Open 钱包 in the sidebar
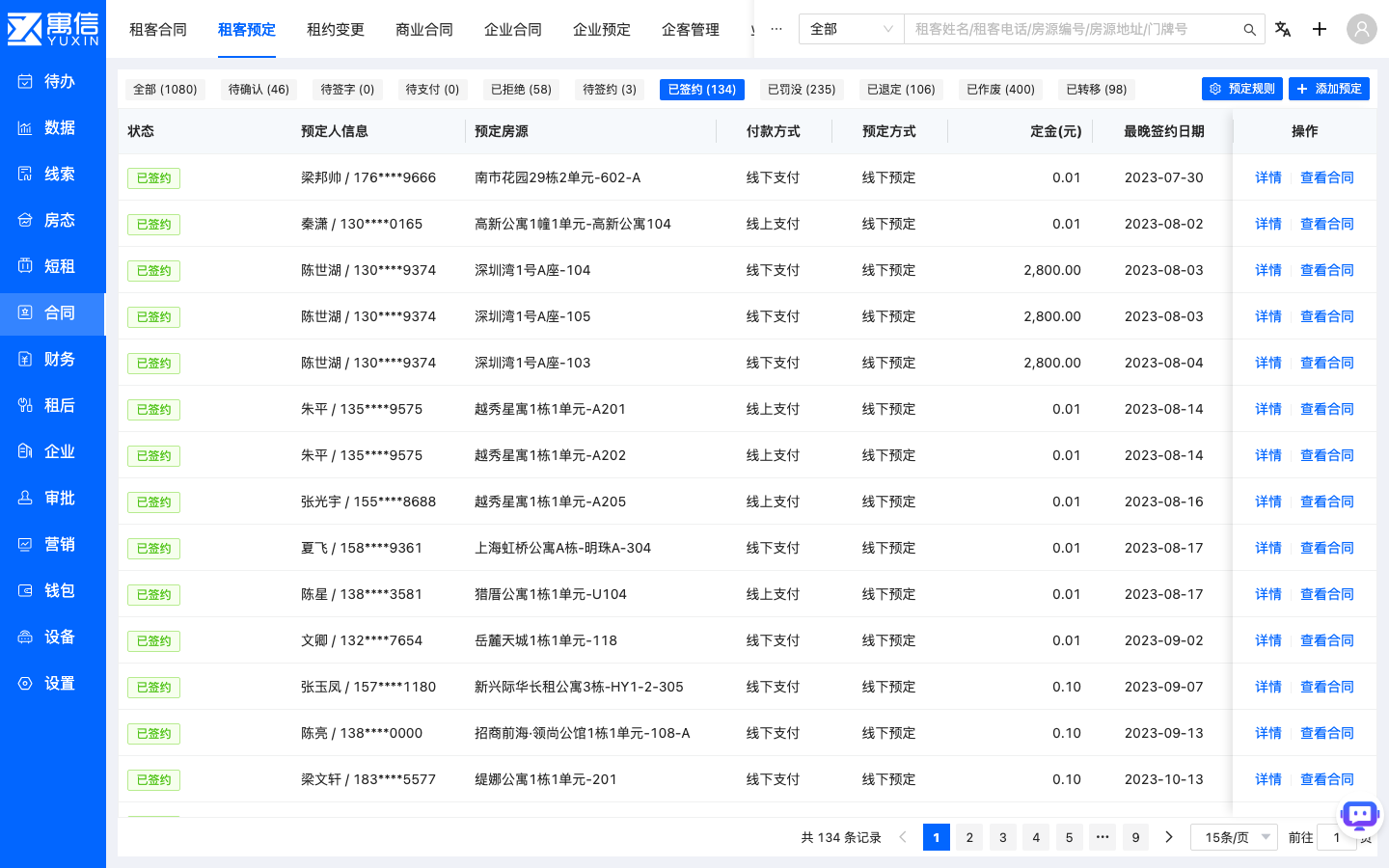 point(52,590)
